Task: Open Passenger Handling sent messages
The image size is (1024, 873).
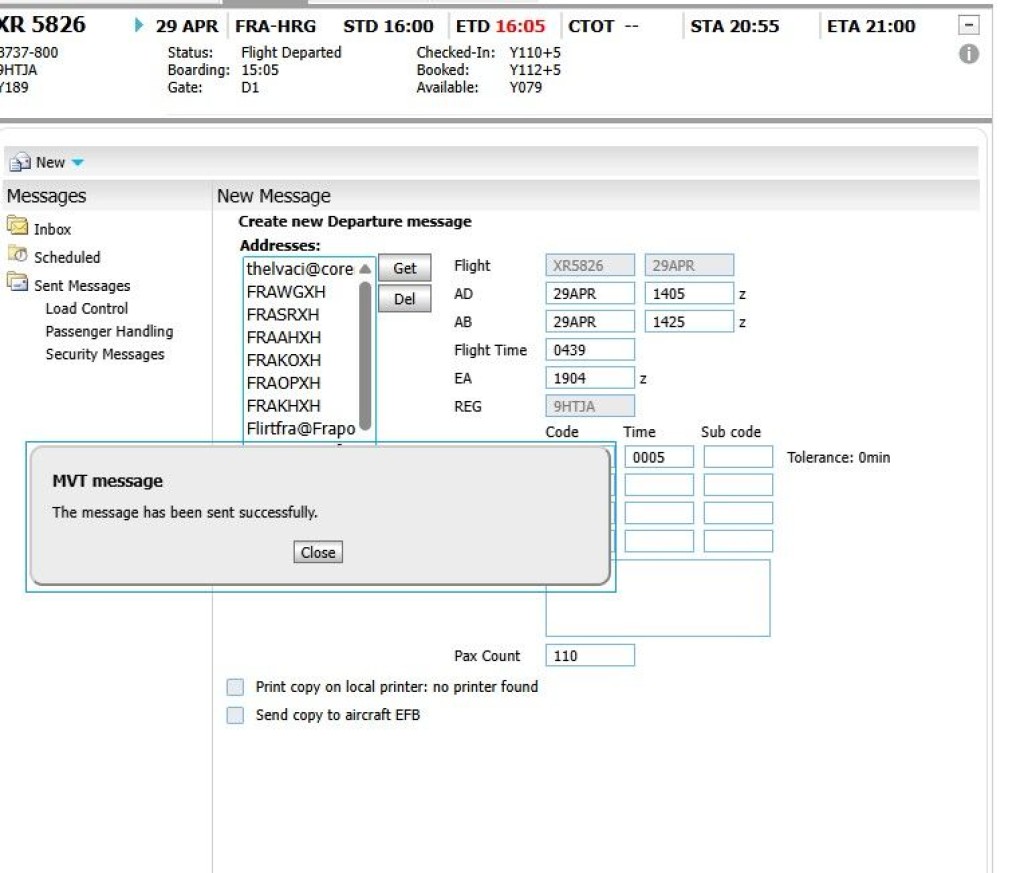Action: (x=109, y=331)
